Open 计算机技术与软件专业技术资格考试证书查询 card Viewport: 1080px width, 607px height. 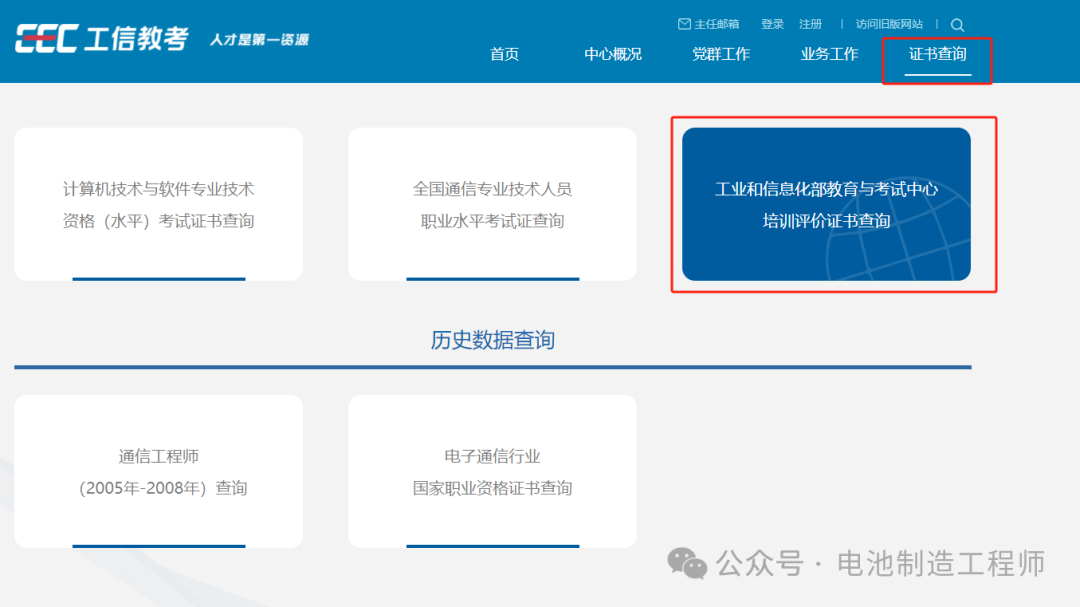[x=158, y=204]
